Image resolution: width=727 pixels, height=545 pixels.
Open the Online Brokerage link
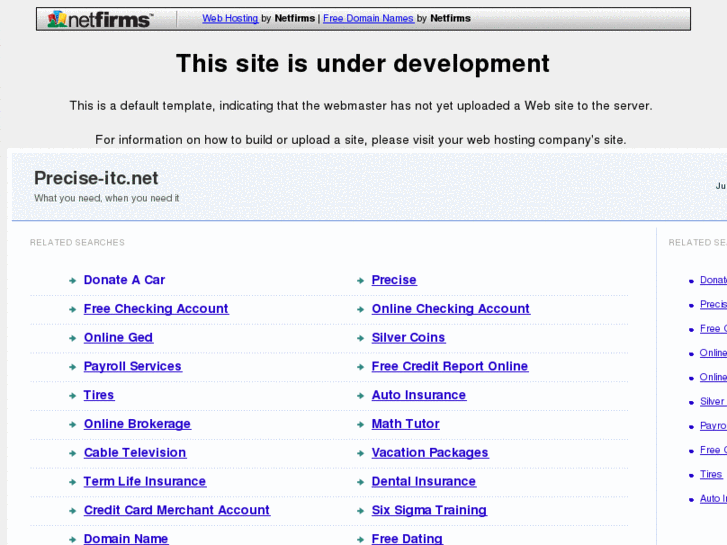pos(137,424)
